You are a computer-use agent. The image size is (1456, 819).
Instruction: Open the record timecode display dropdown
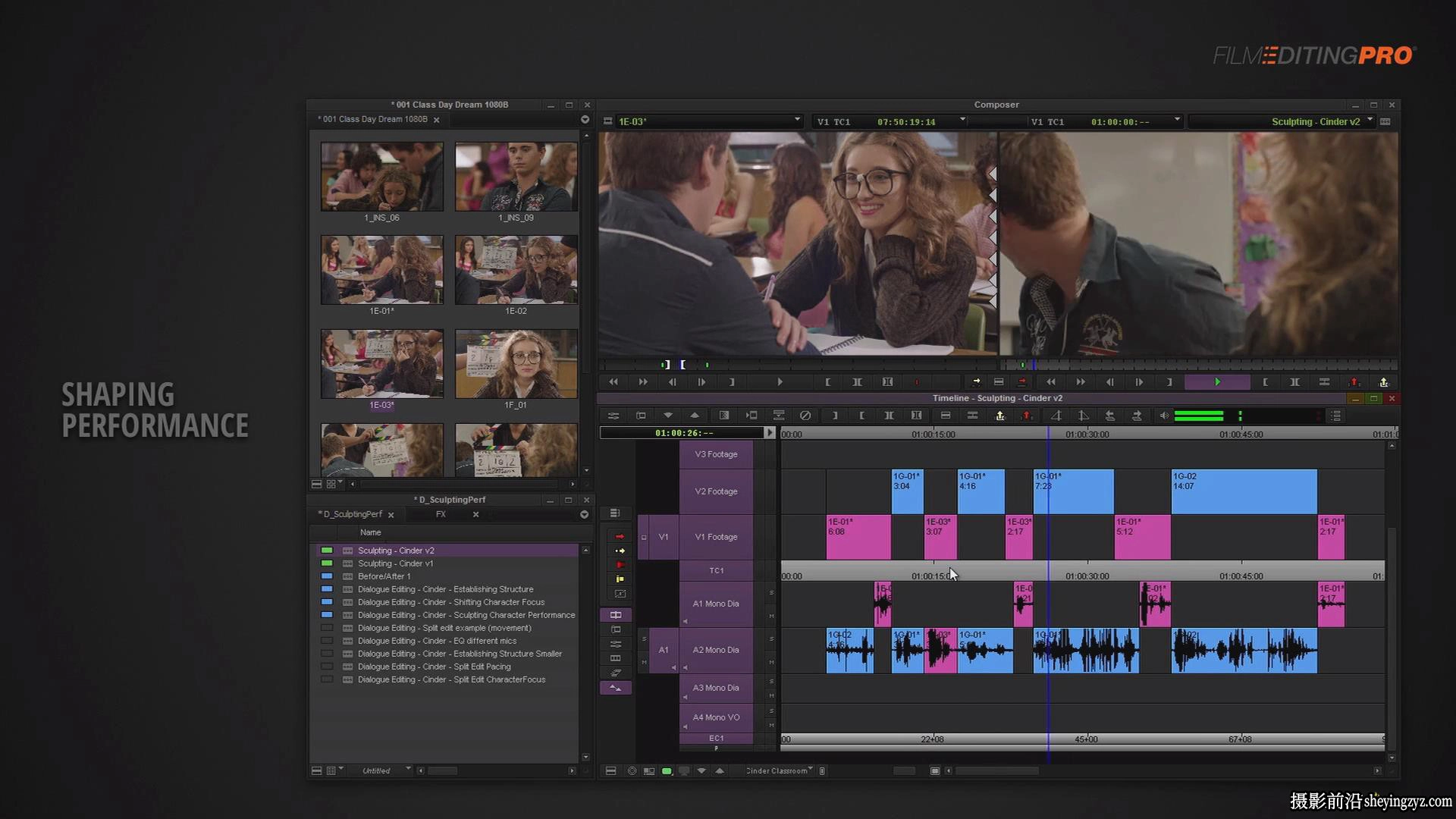tap(1177, 121)
